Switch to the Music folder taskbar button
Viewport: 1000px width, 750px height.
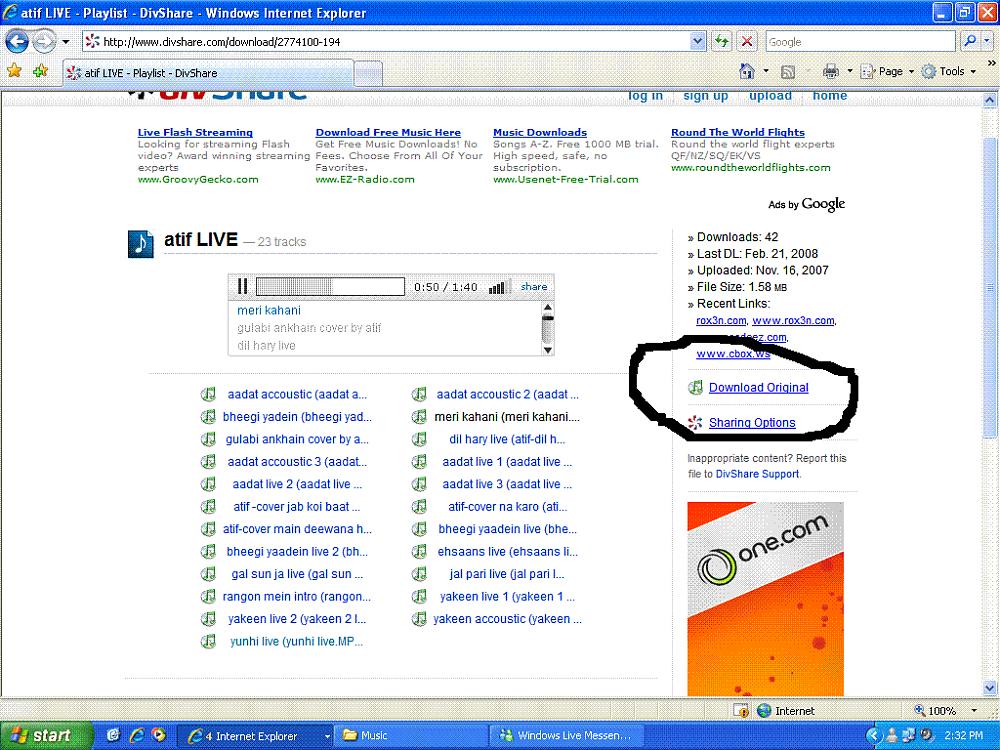point(411,735)
